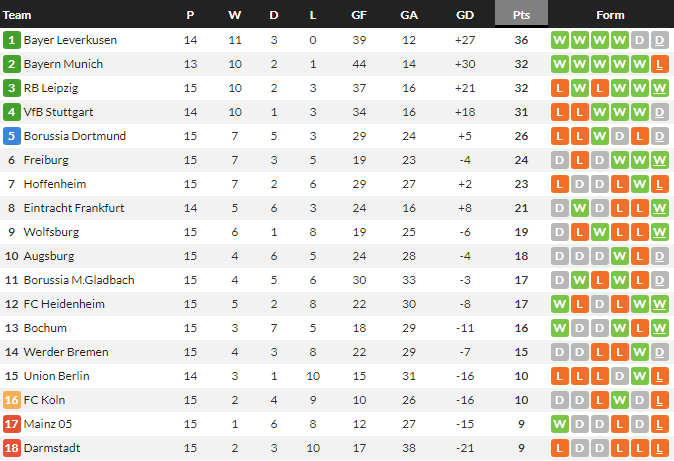Select the Borussia M.Gladbach team name
The width and height of the screenshot is (674, 461).
[78, 280]
